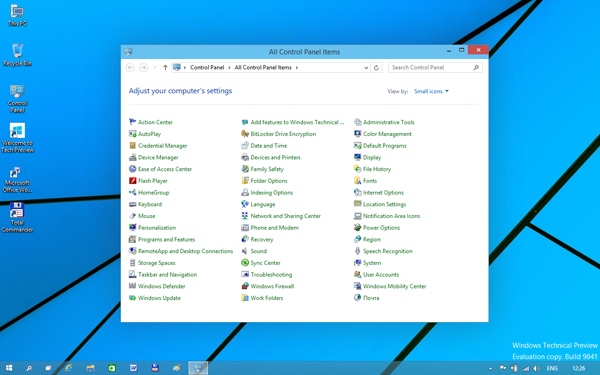This screenshot has width=600, height=375.
Task: Open the Action Center flag icon
Action: coord(132,122)
